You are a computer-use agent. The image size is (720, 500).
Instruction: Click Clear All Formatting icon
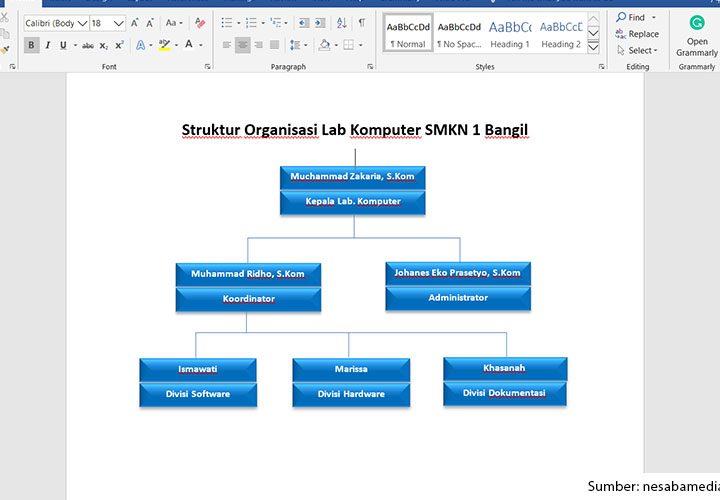(x=200, y=23)
